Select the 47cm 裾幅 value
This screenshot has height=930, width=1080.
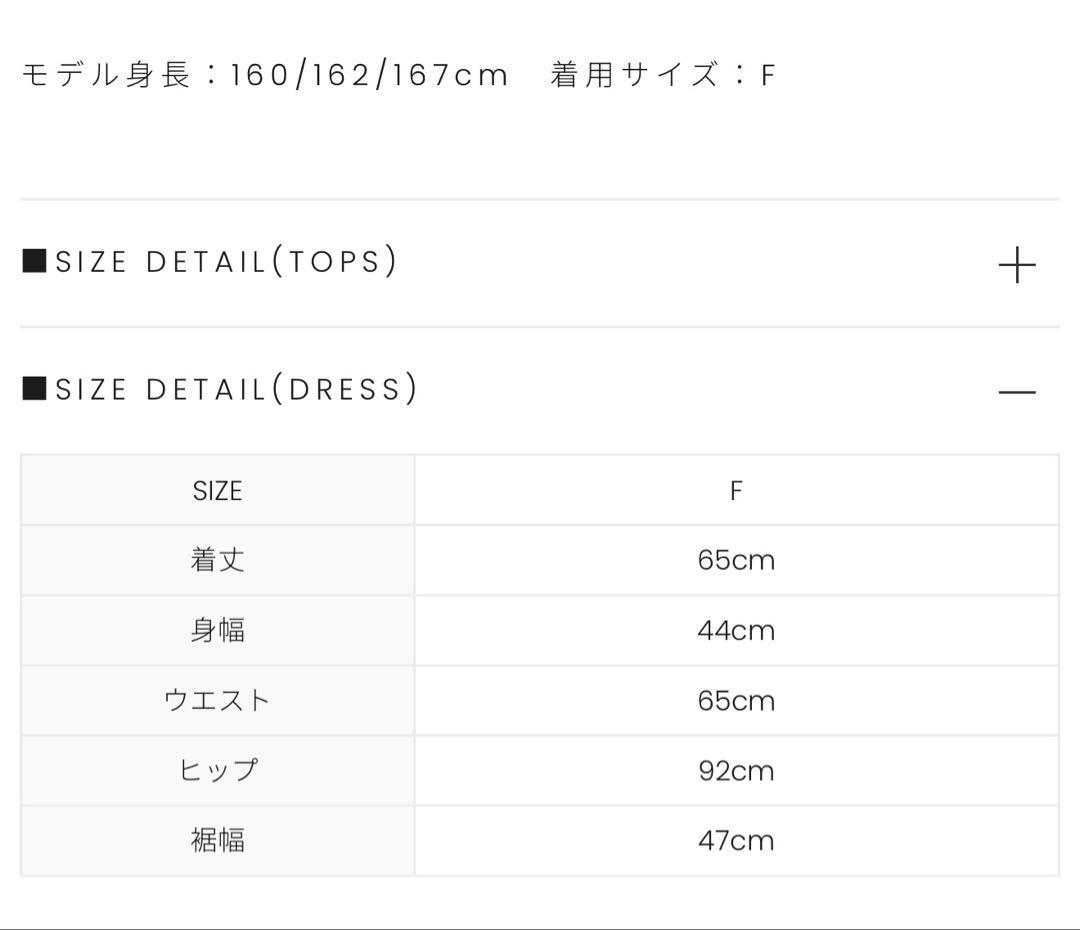pos(736,840)
